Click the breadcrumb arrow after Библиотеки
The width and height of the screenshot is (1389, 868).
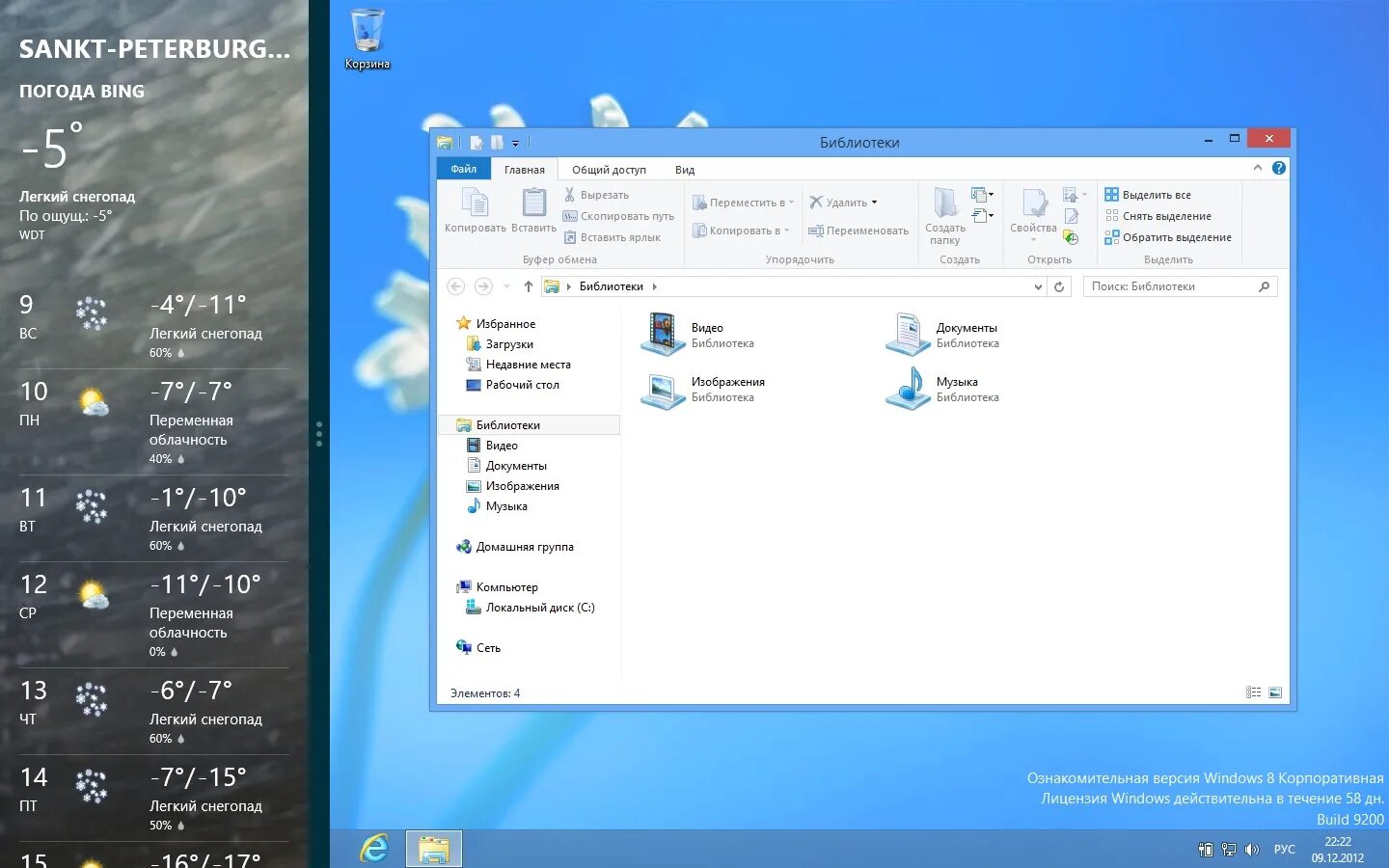(x=655, y=286)
